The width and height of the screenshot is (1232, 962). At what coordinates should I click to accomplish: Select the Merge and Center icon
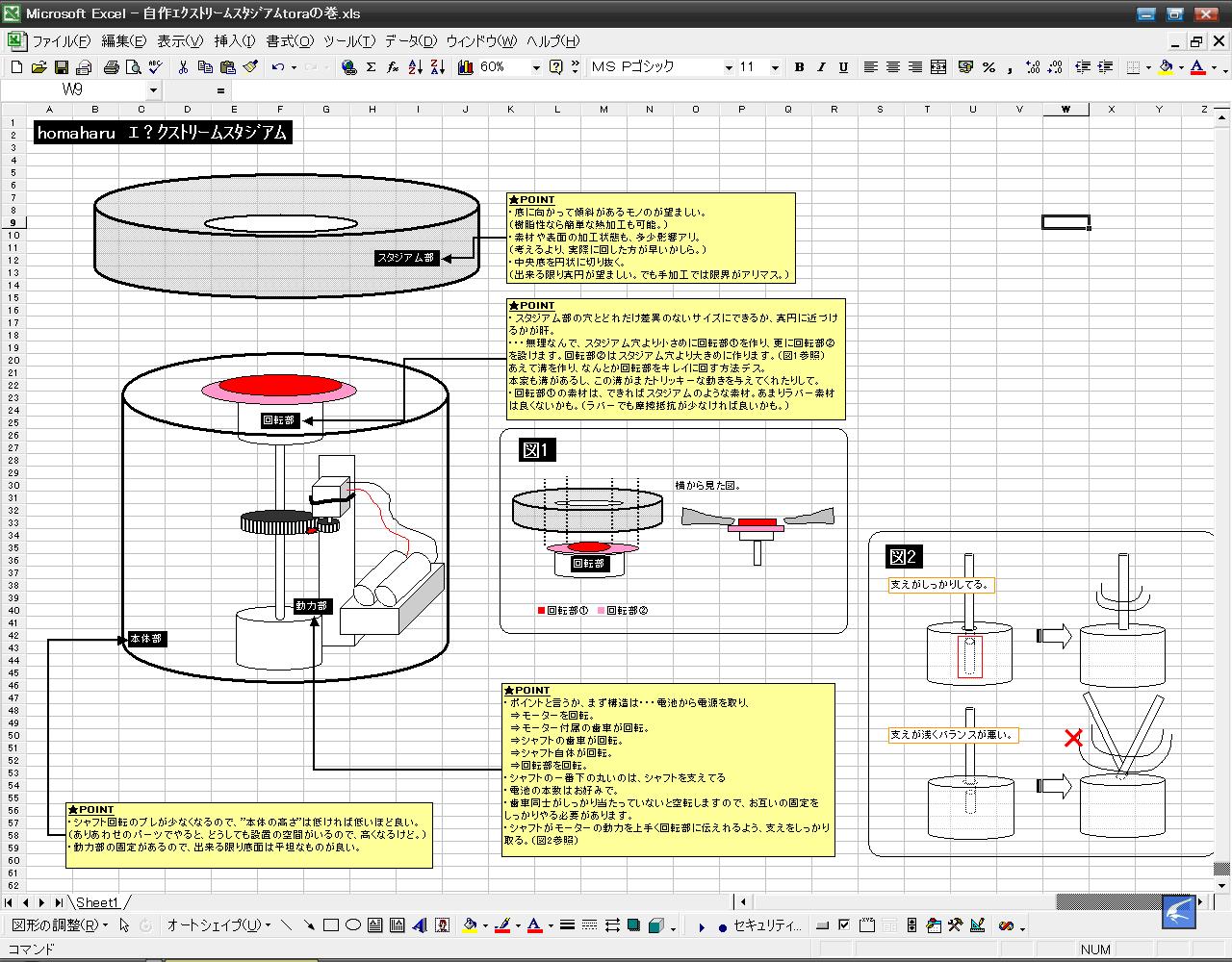tap(938, 67)
